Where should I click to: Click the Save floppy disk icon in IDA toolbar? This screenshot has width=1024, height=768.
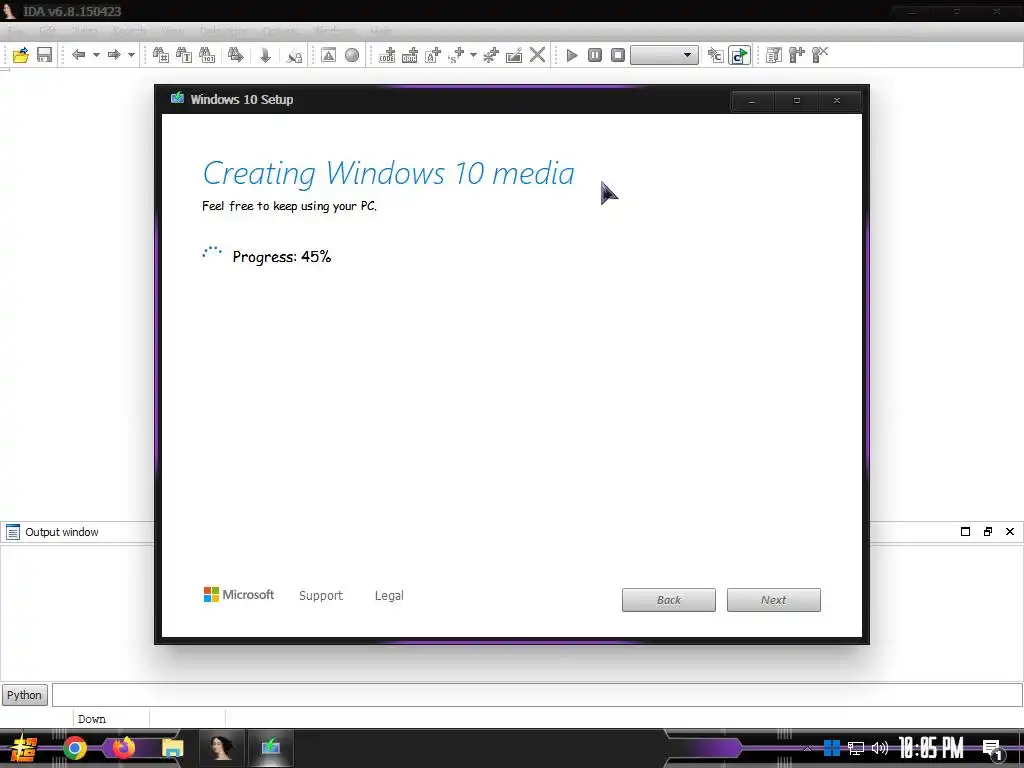click(x=44, y=56)
